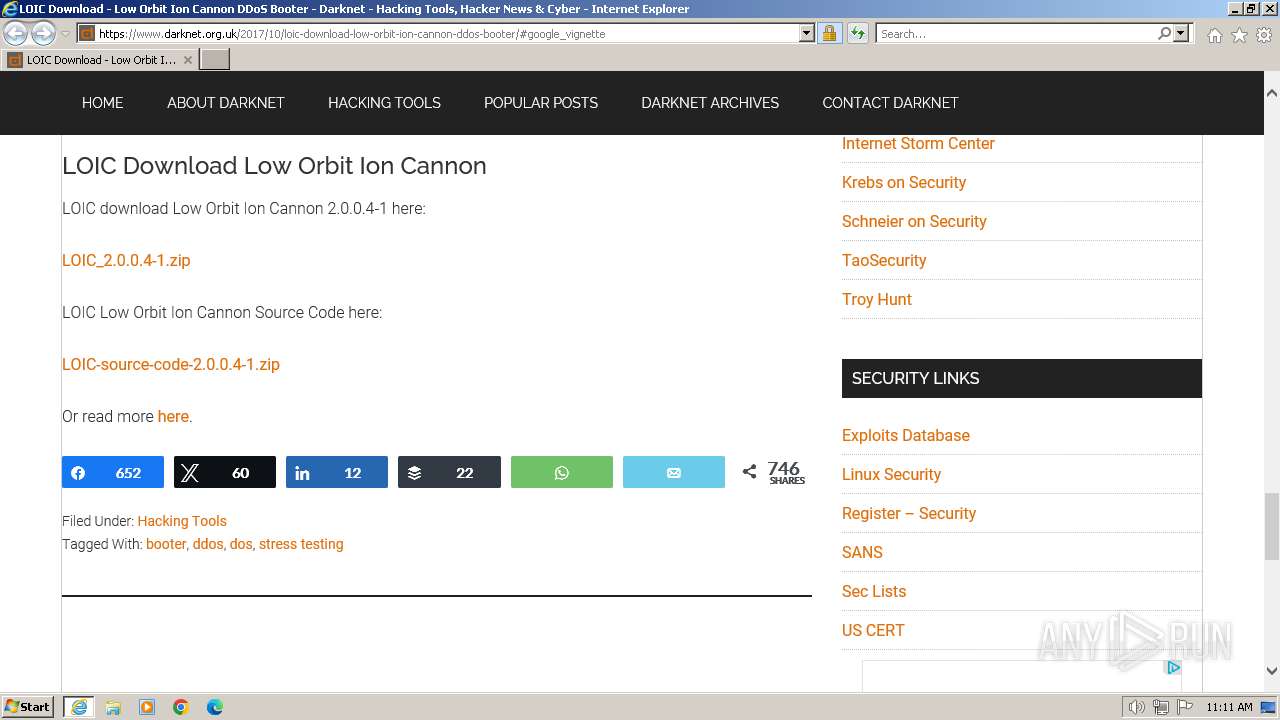
Task: Visit Internet Storm Center link
Action: (x=918, y=143)
